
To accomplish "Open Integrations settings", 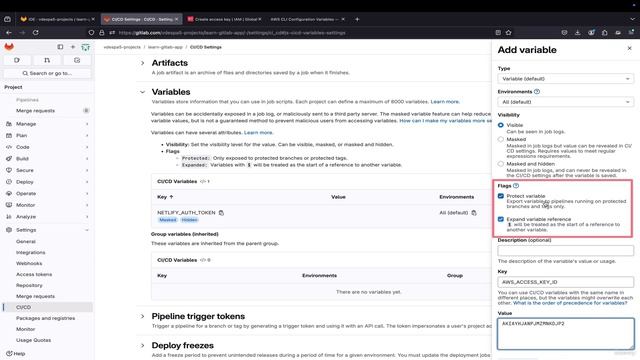I will pyautogui.click(x=31, y=253).
